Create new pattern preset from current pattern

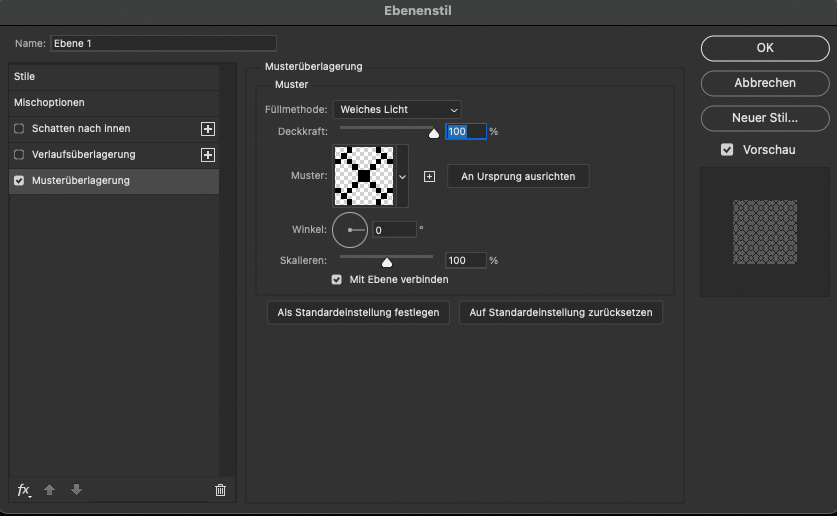(429, 177)
